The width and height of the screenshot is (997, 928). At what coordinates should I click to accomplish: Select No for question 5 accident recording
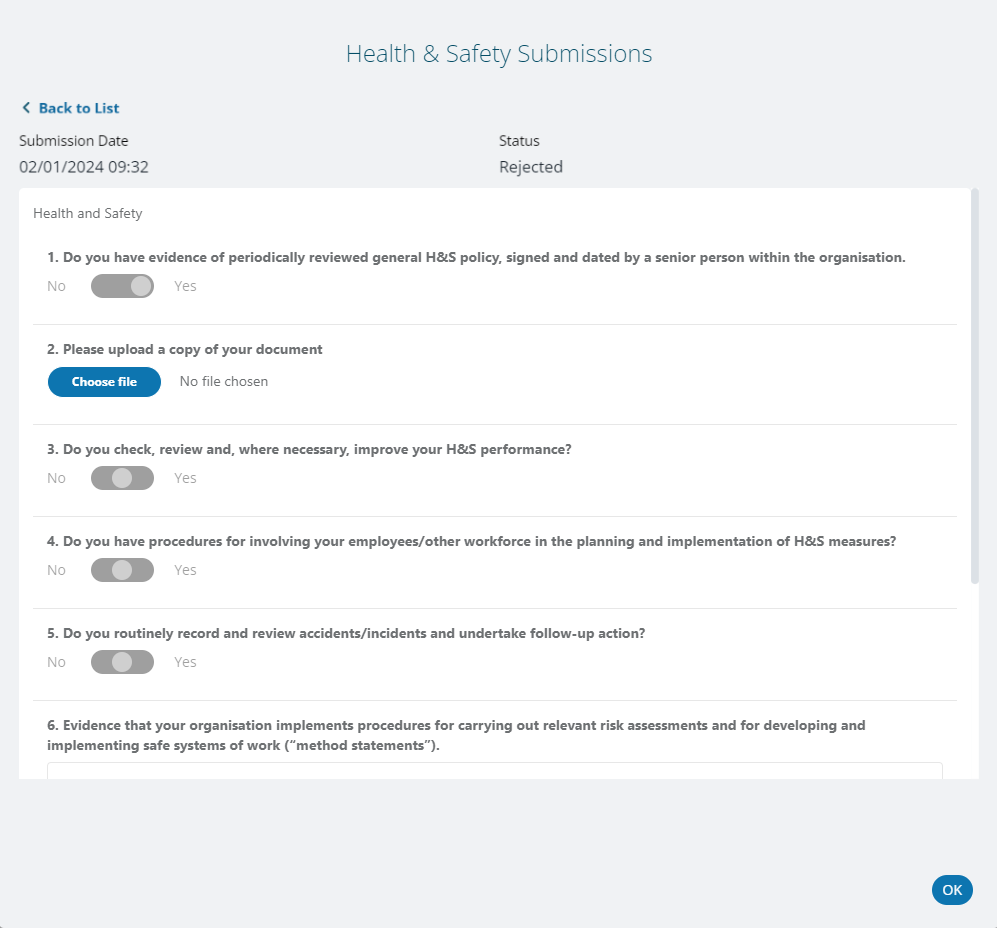[x=56, y=662]
